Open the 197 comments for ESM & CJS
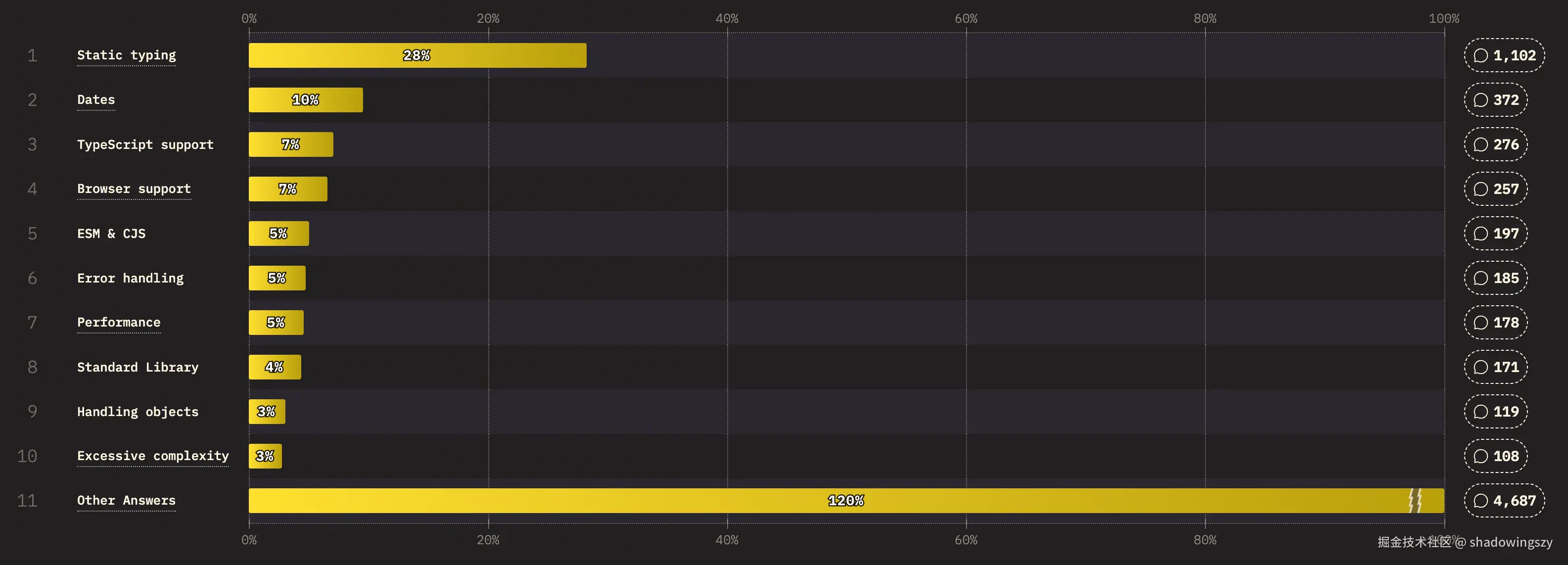The width and height of the screenshot is (1568, 565). [1496, 233]
